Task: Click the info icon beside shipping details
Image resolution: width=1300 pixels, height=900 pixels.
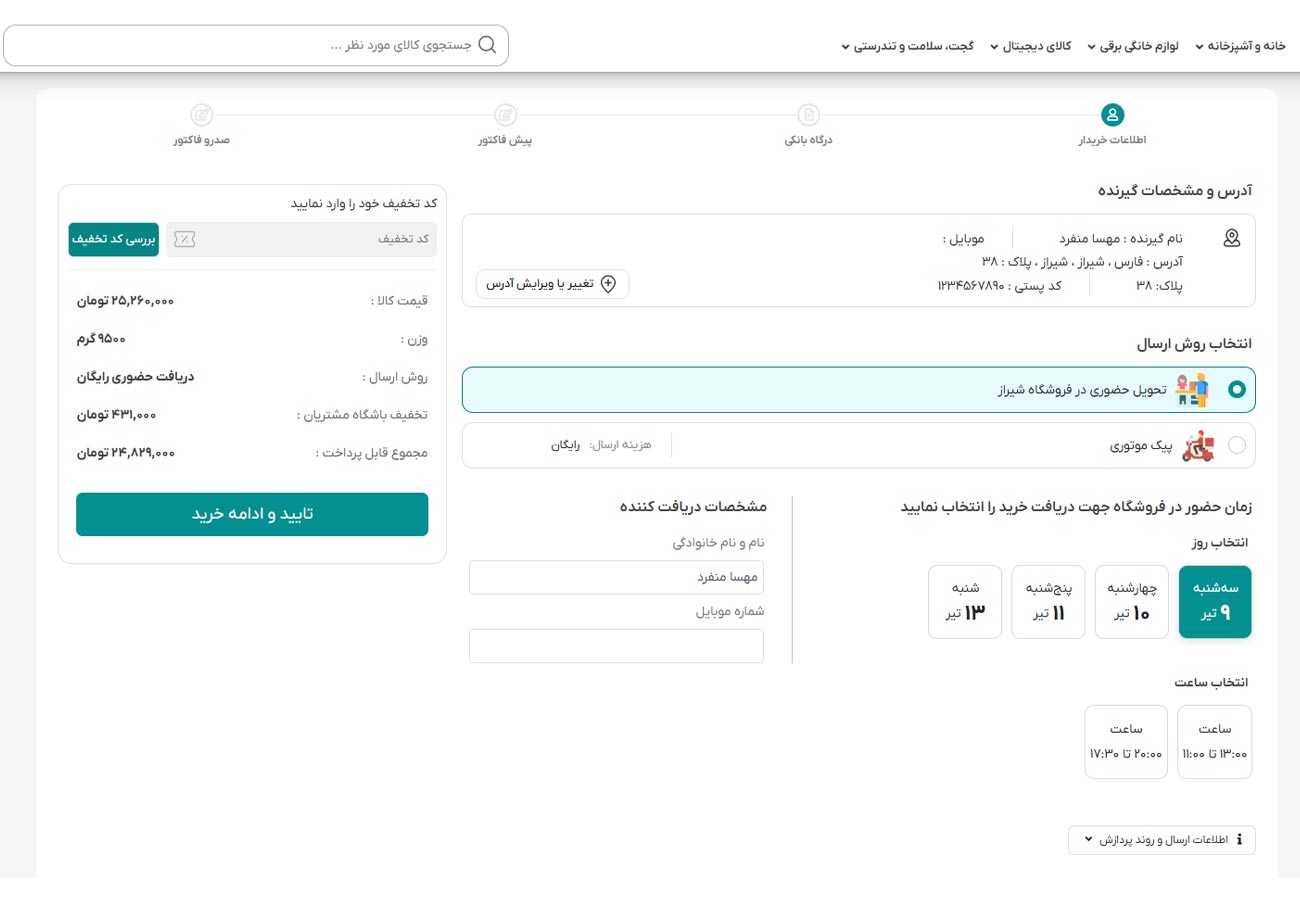Action: [1240, 840]
